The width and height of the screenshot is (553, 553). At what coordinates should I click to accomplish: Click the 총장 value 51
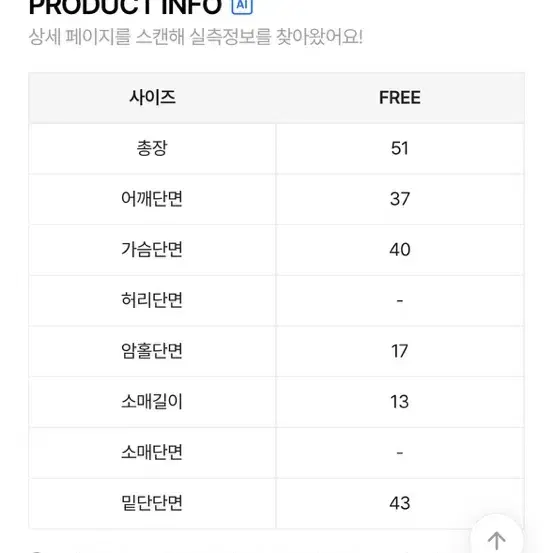click(400, 148)
